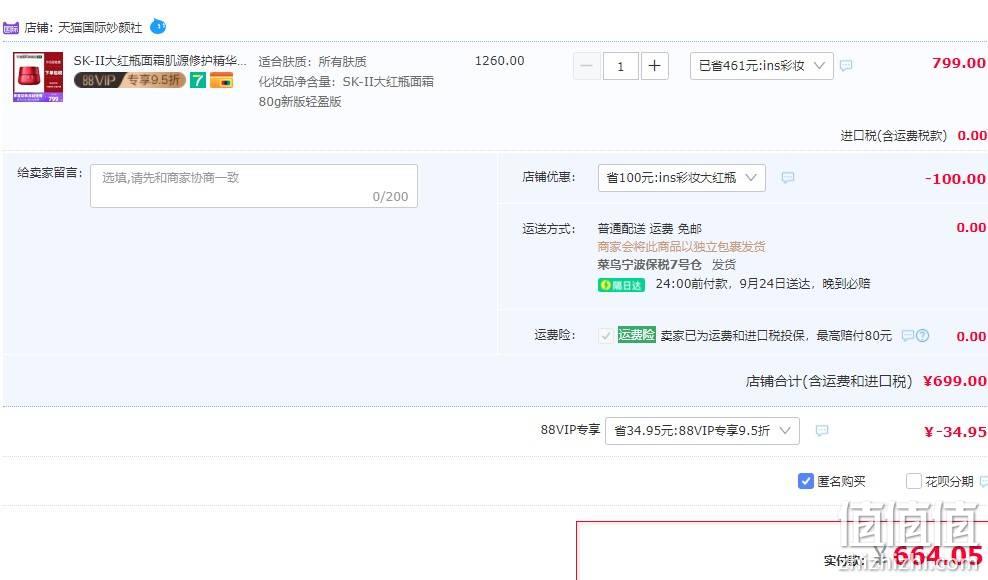Click 普通配送 运费 免邮 shipping option
The width and height of the screenshot is (988, 580).
(650, 228)
